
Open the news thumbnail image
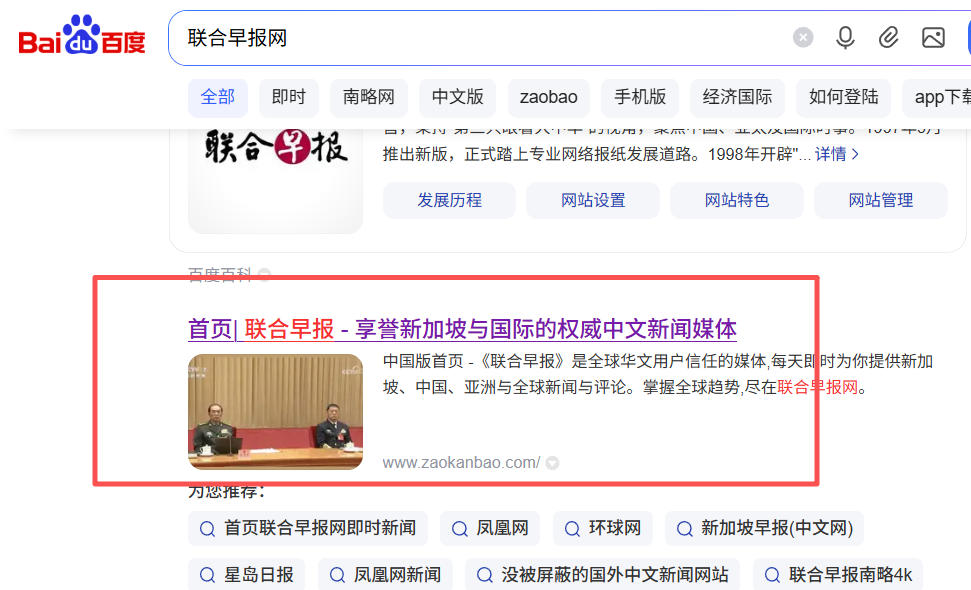276,412
